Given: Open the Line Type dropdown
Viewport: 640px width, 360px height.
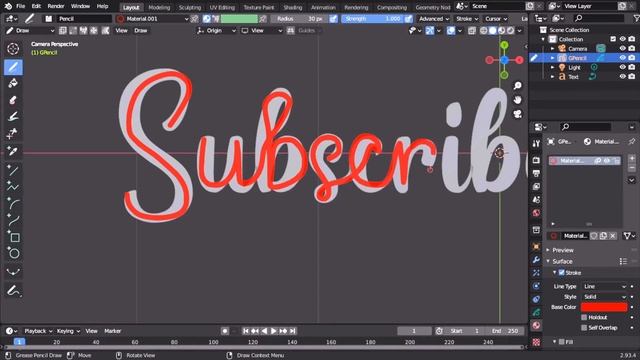Looking at the screenshot, I should click(604, 287).
